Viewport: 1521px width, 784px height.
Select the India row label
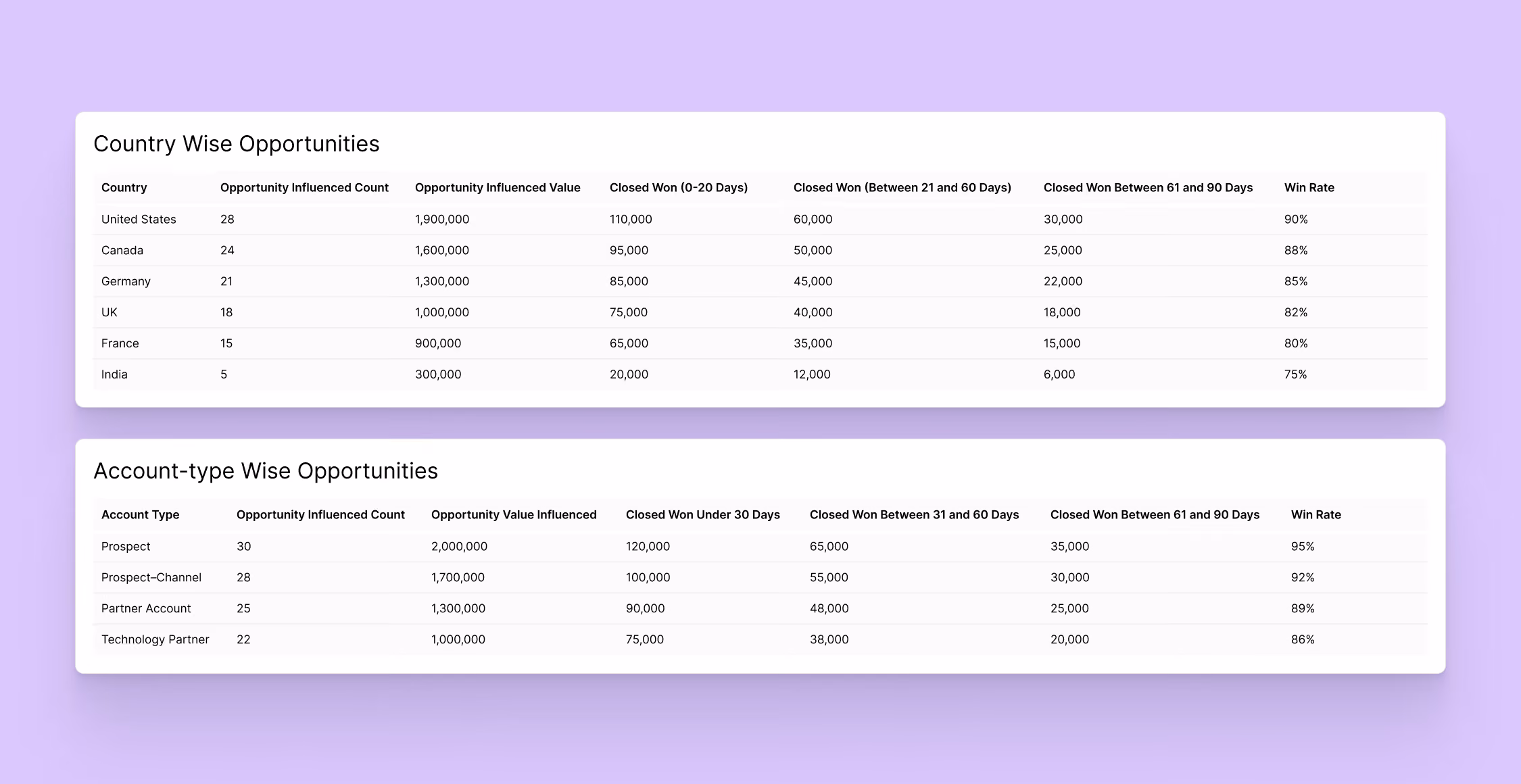(114, 375)
